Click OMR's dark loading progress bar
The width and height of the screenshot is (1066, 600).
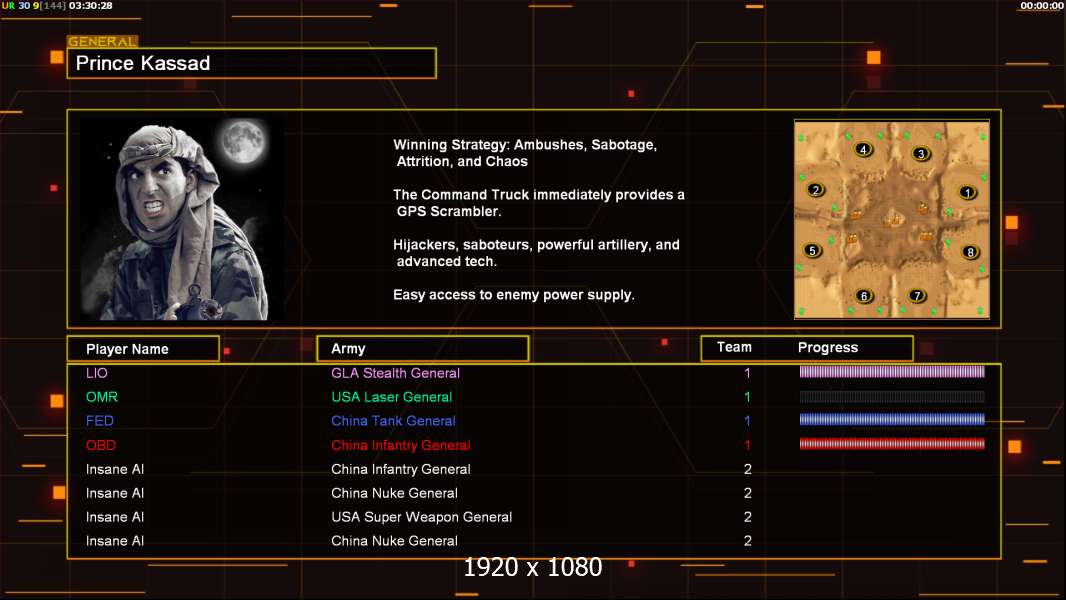pyautogui.click(x=892, y=396)
